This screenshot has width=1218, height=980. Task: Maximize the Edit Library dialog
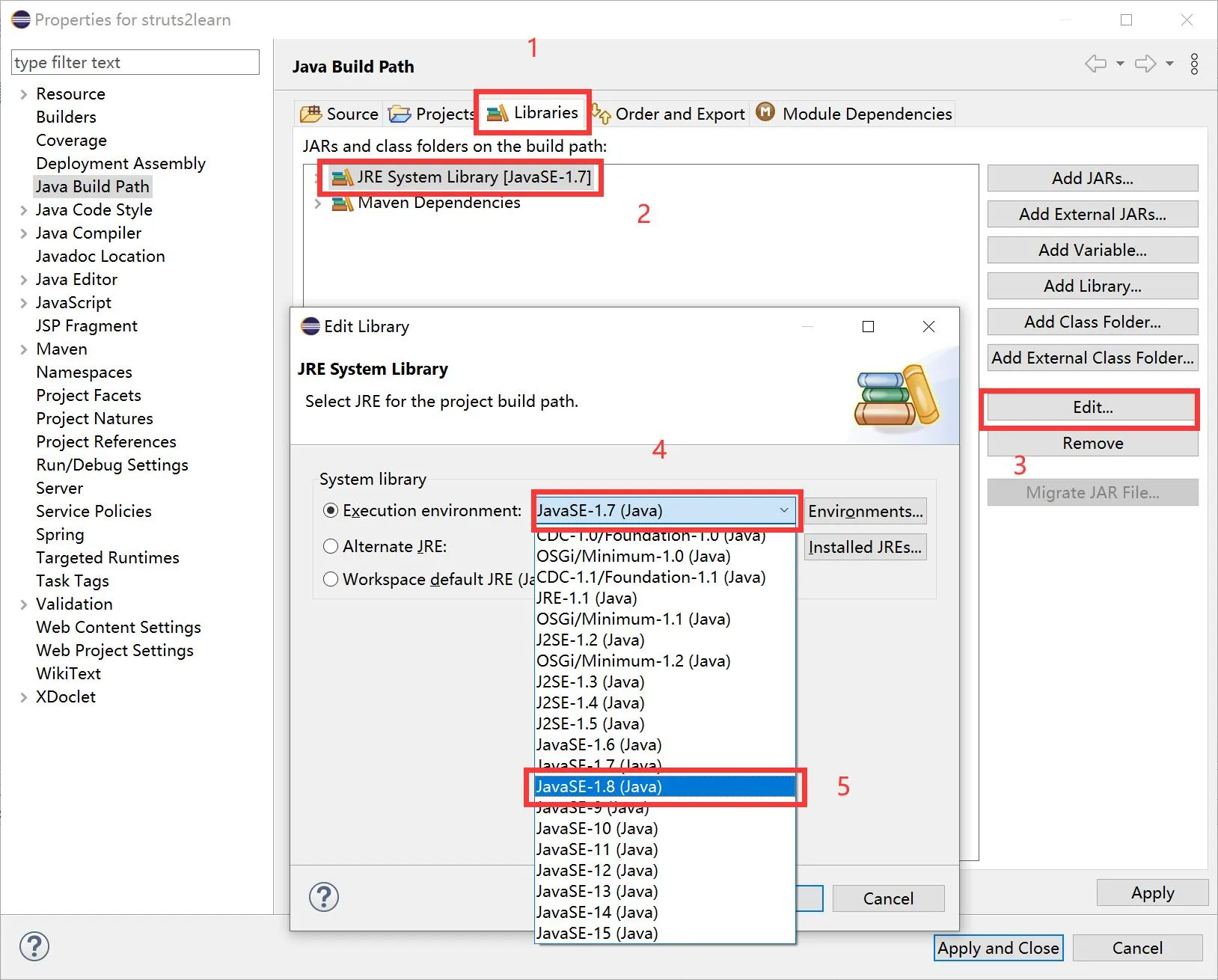click(868, 326)
